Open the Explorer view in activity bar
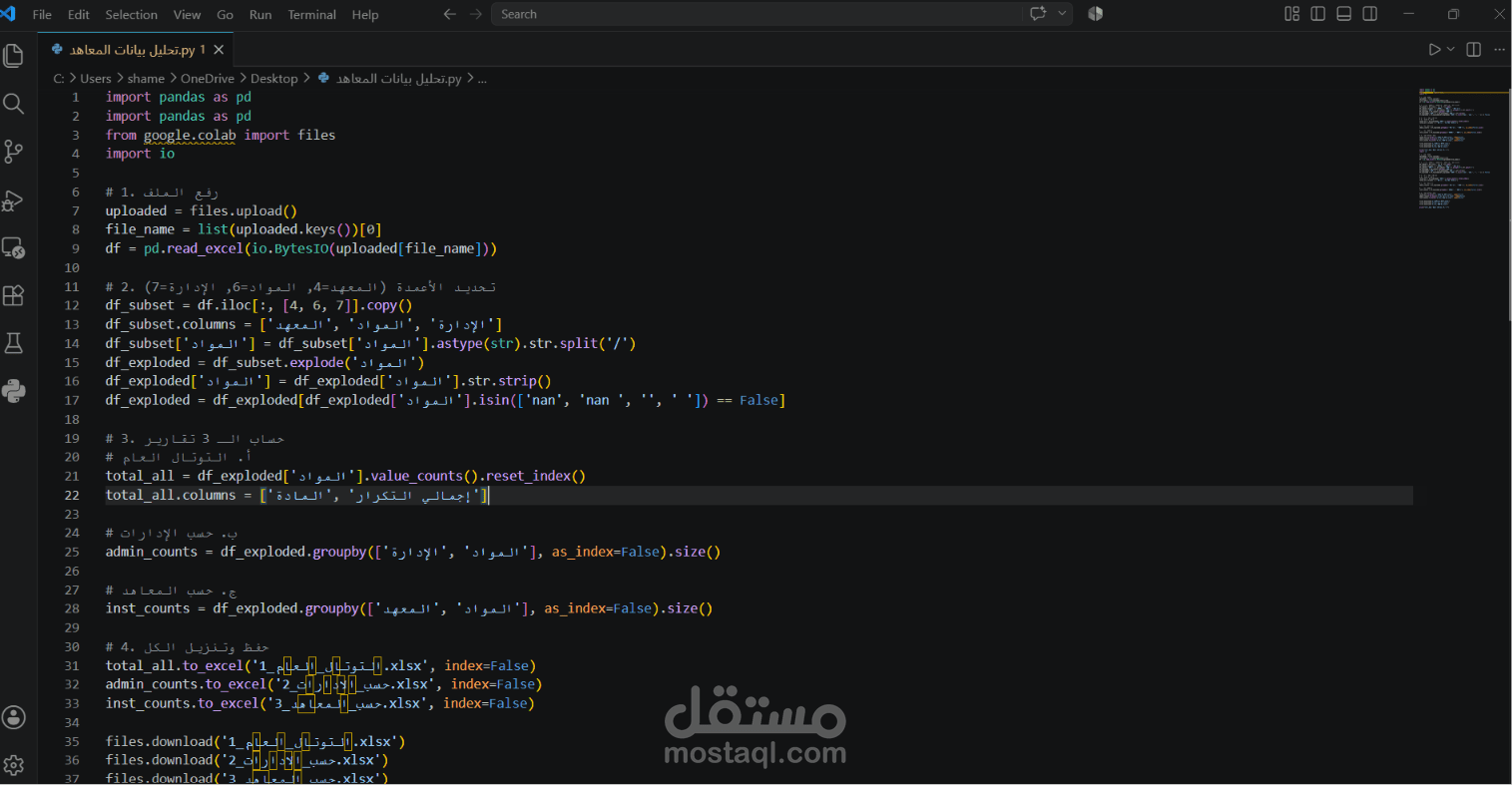 pos(14,56)
